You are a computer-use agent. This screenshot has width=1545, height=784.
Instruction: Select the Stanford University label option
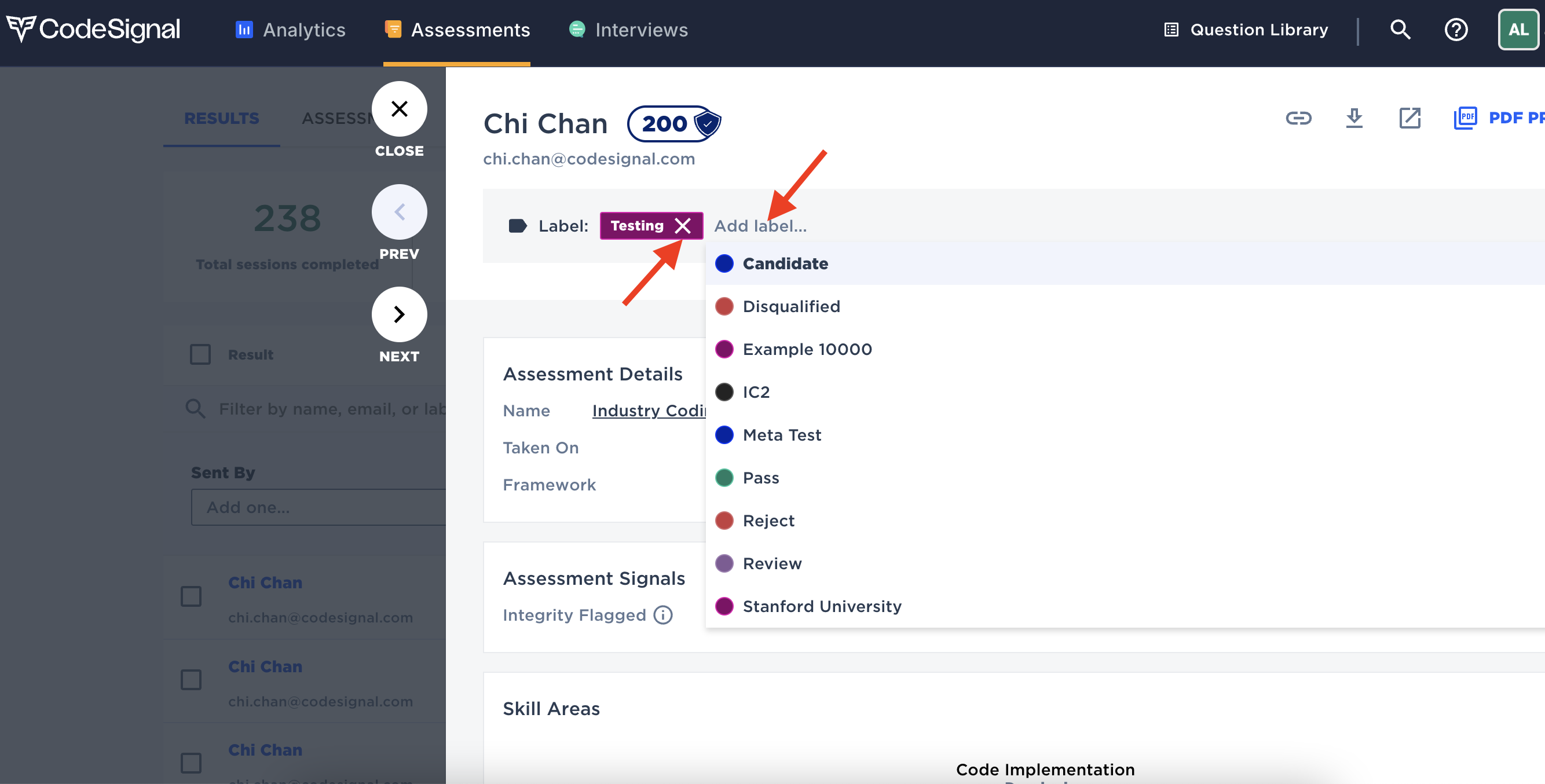(1125, 606)
